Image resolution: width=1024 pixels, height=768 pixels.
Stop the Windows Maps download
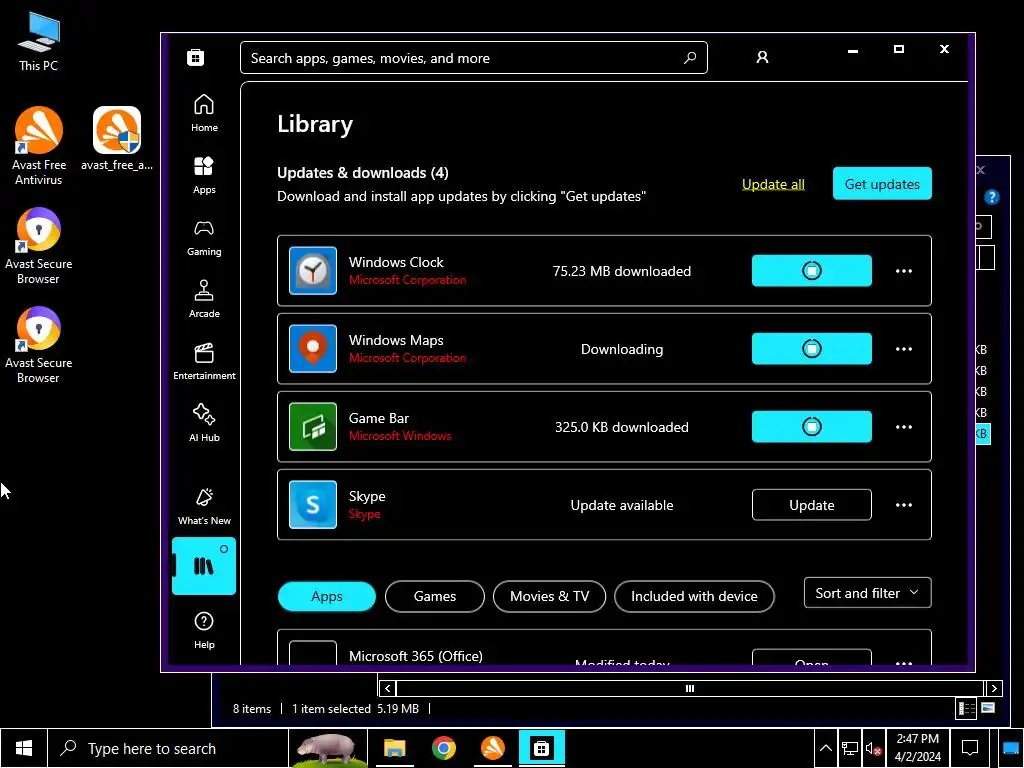(812, 349)
